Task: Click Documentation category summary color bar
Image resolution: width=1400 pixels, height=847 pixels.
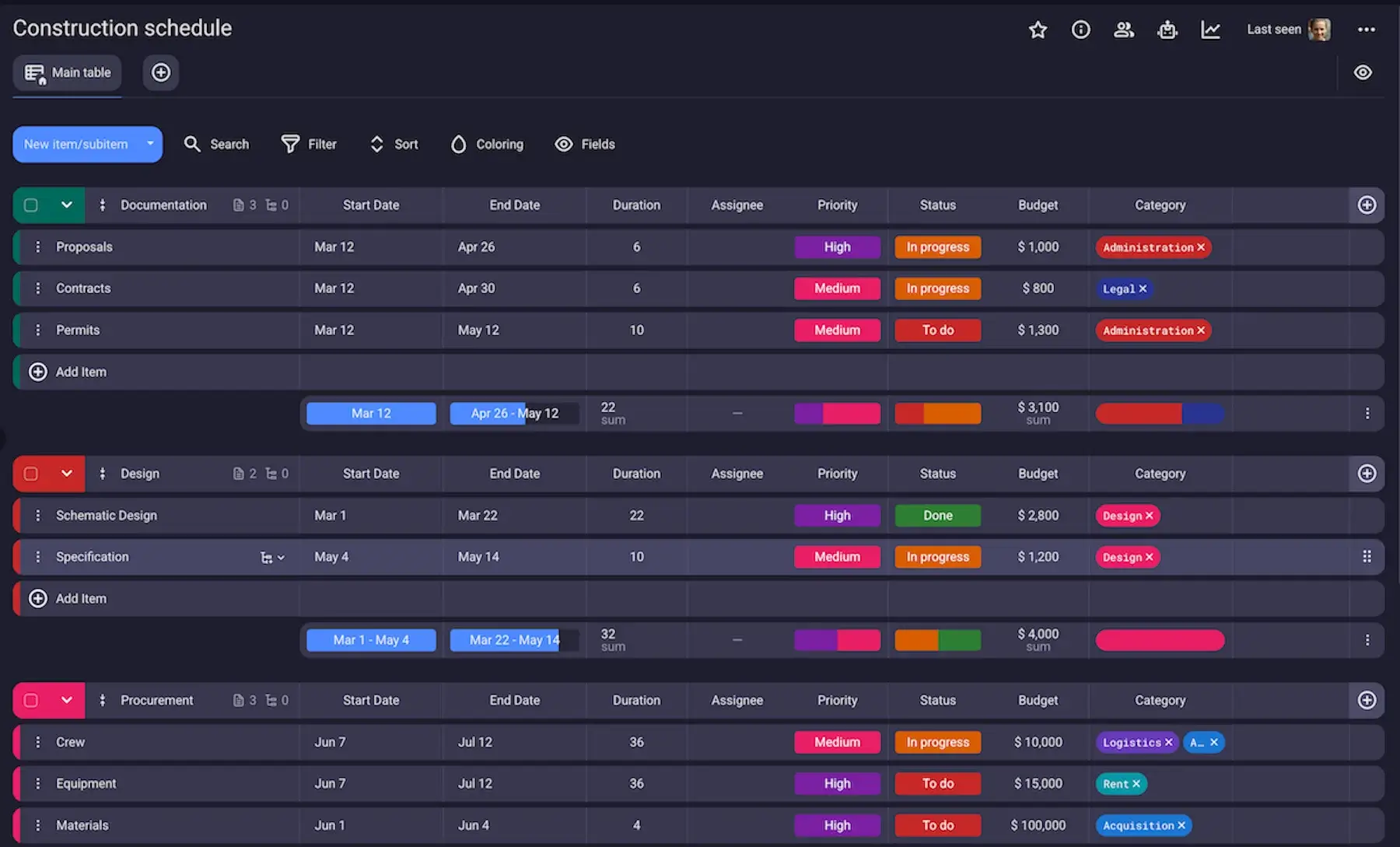Action: coord(1160,413)
